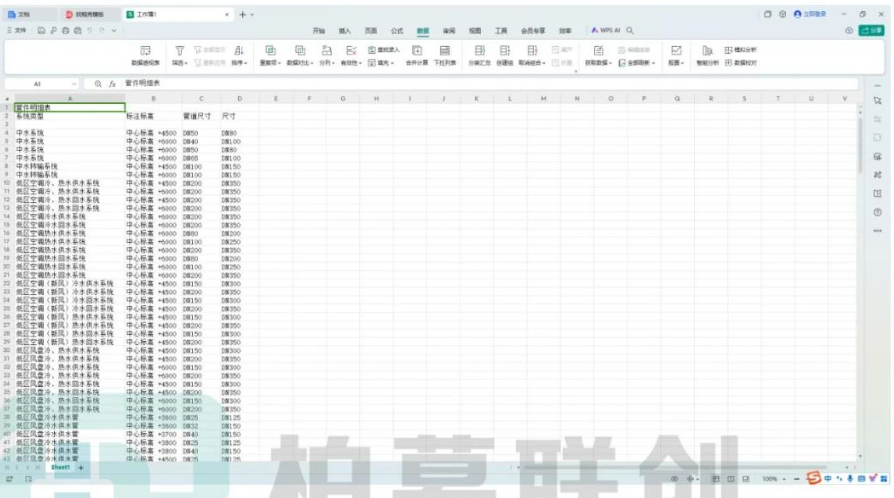Open the 数据透视表 pivot table tool
Screen dimensions: 894x498
(145, 55)
